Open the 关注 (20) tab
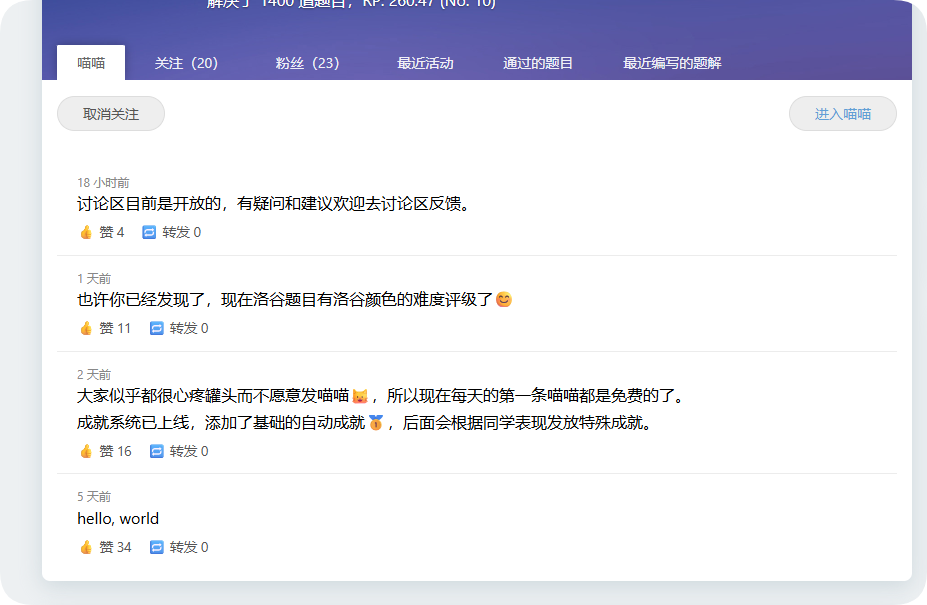Image resolution: width=927 pixels, height=605 pixels. (186, 63)
